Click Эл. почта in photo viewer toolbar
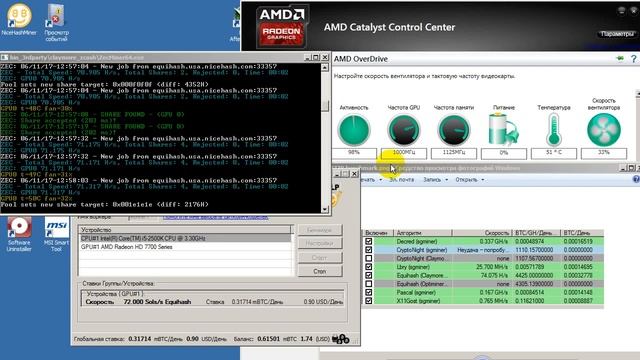This screenshot has height=360, width=640. pyautogui.click(x=401, y=180)
